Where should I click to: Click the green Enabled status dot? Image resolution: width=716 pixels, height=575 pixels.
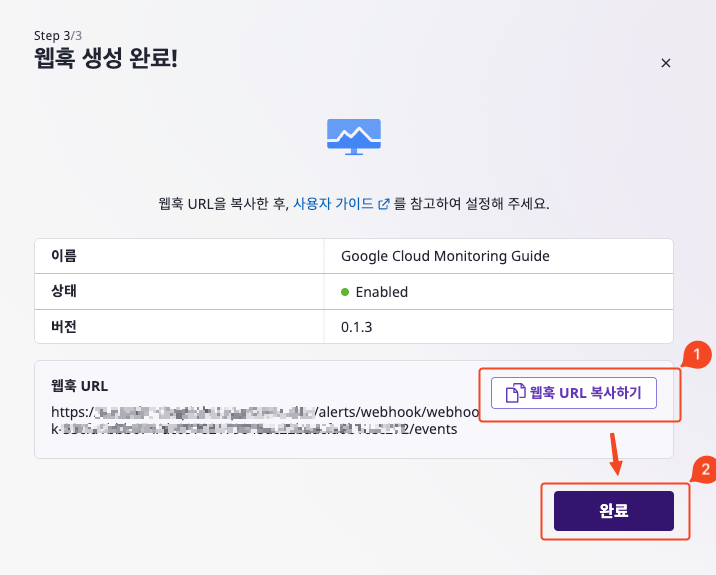(345, 292)
